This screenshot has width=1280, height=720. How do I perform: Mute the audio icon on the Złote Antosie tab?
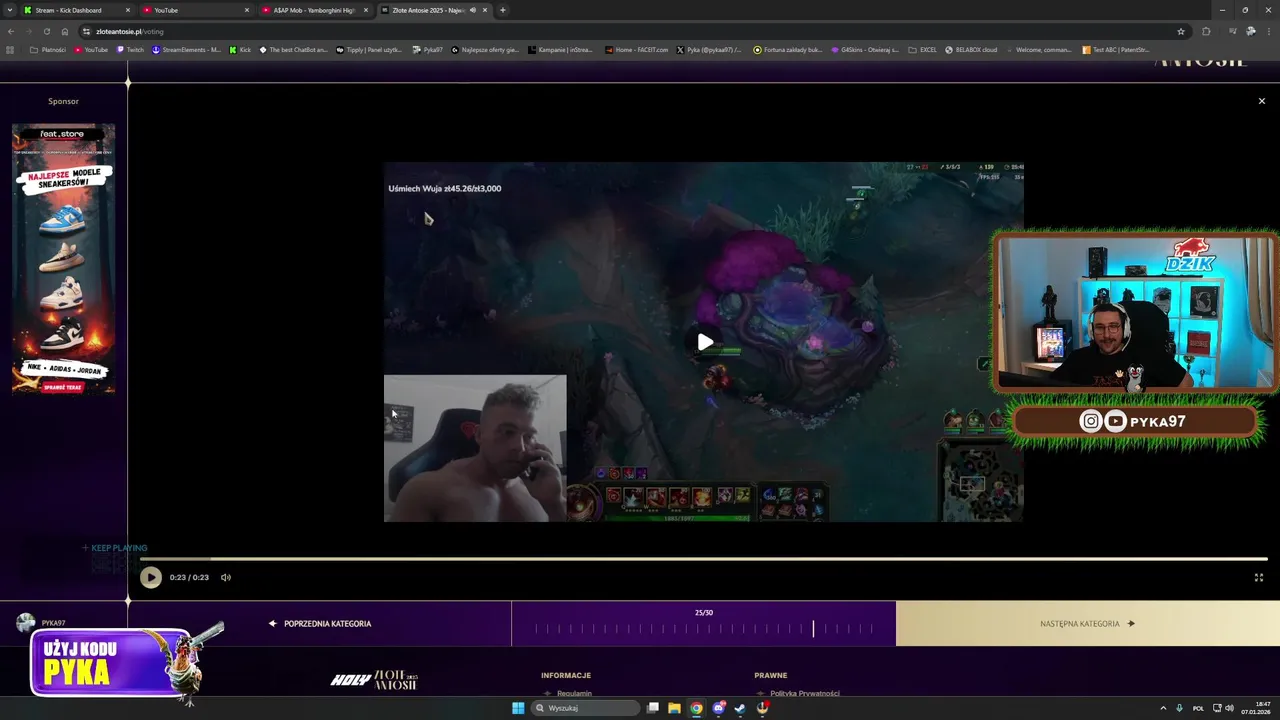pos(473,10)
